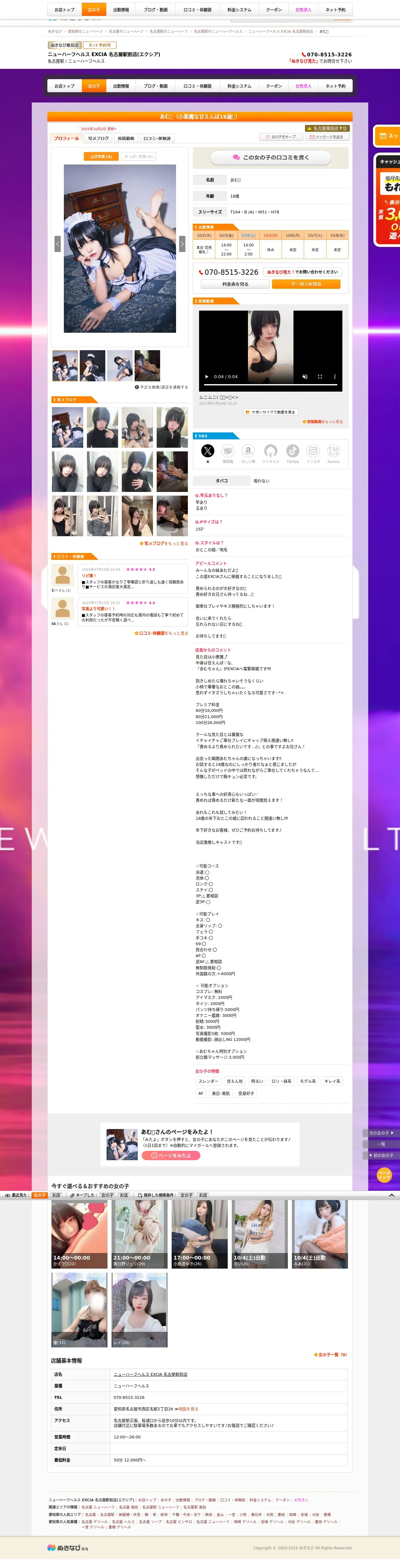Toggle 女の子 under 最近見た in bottom bar

[40, 1195]
